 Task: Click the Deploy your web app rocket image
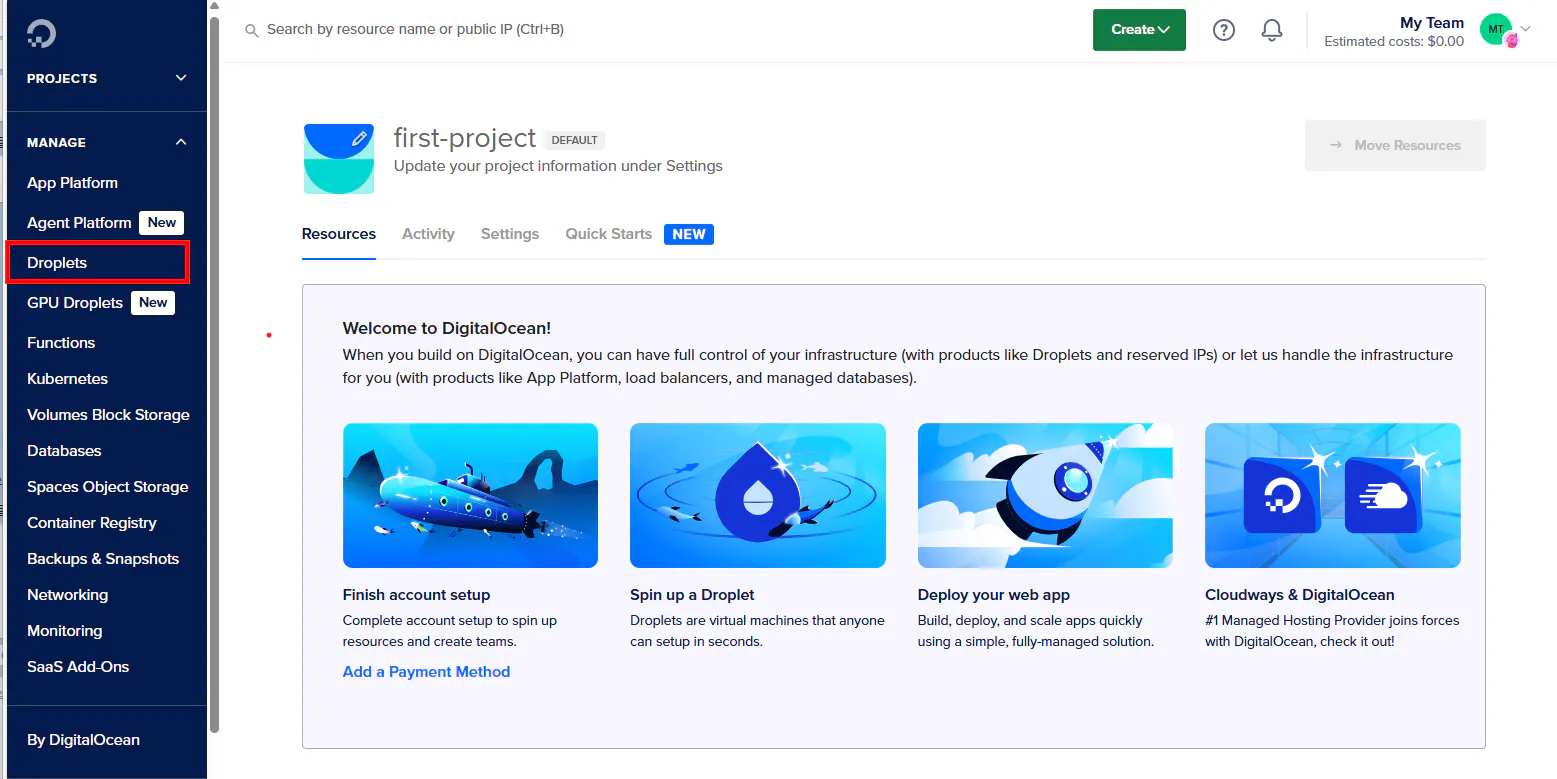click(x=1044, y=495)
